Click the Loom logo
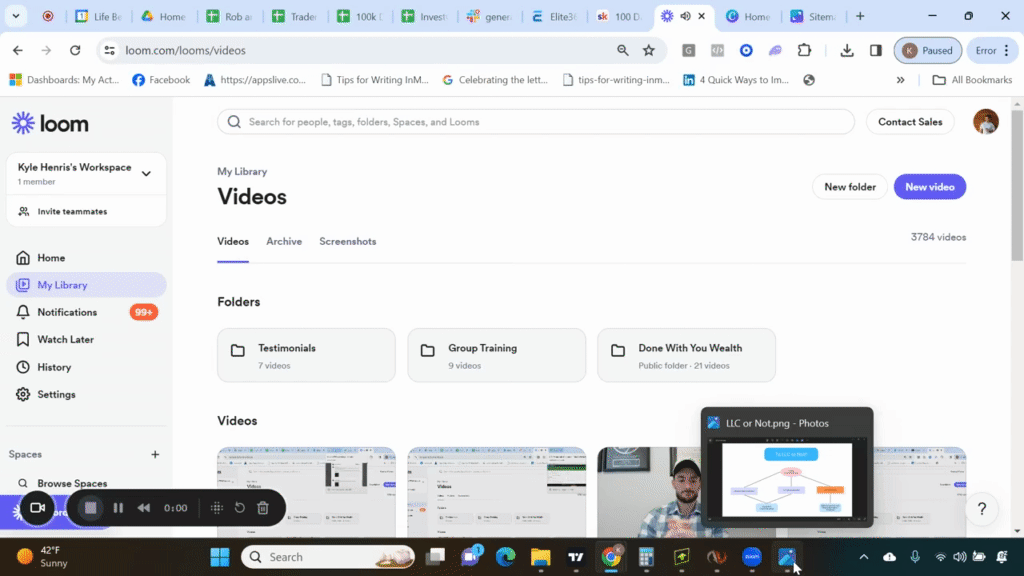The image size is (1024, 576). pyautogui.click(x=50, y=123)
